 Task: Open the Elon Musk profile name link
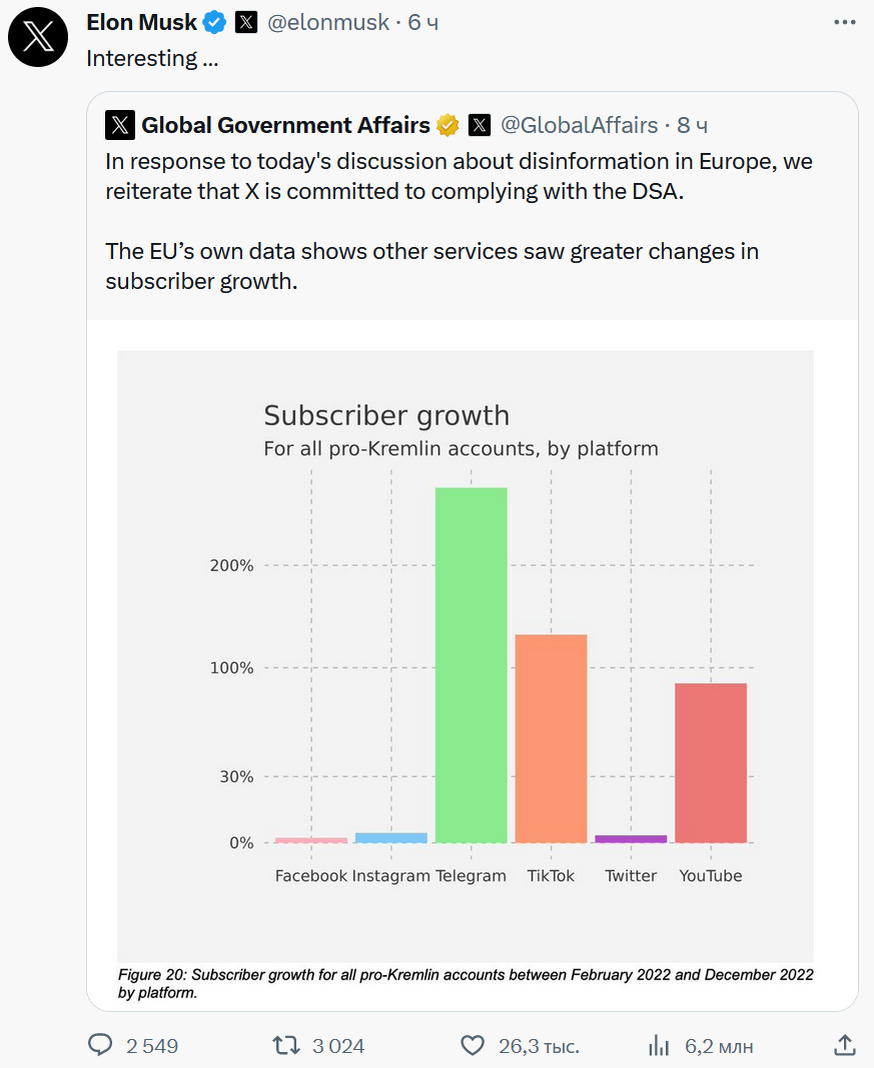point(142,22)
